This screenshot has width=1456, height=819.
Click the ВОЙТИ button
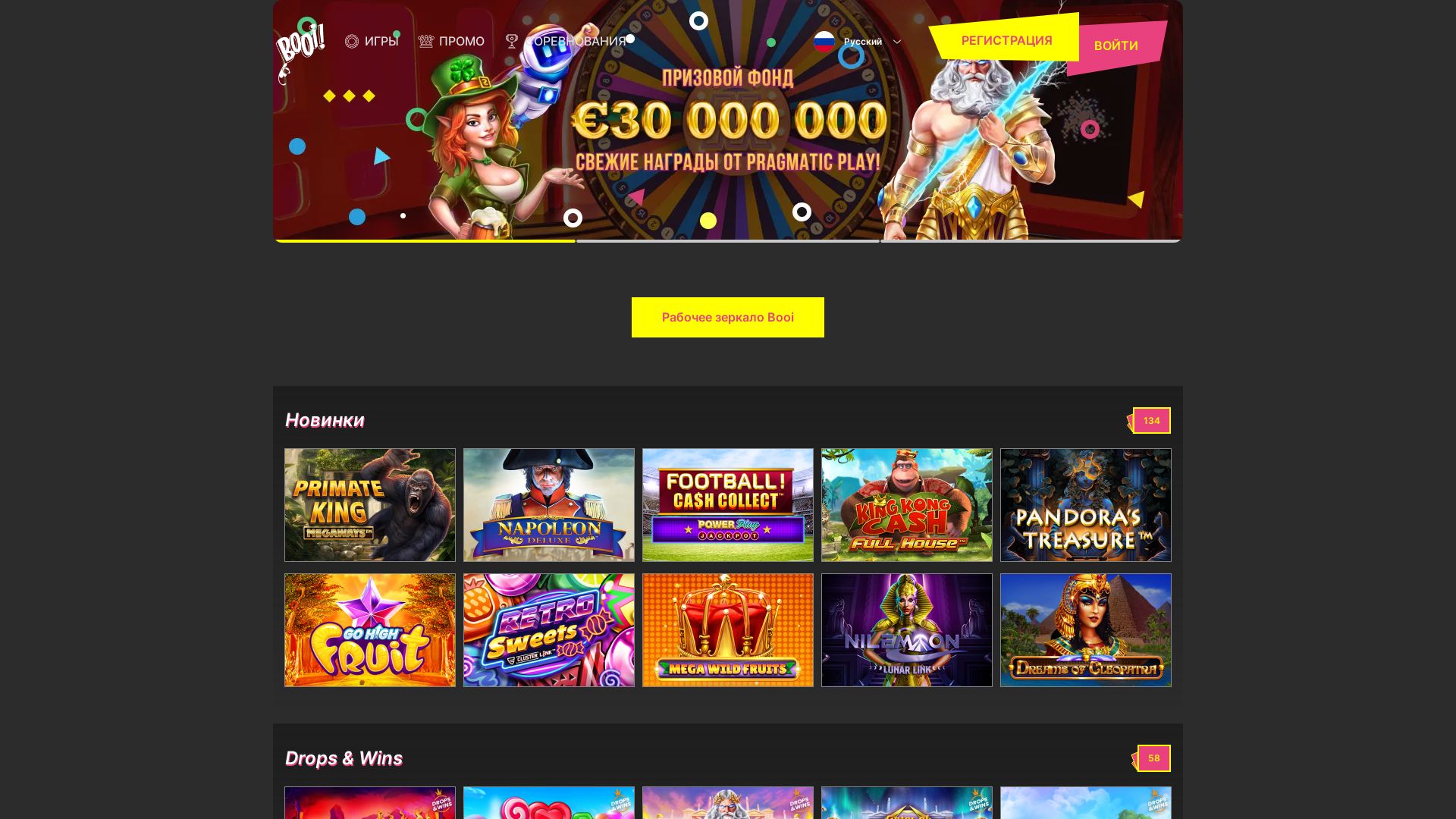point(1116,46)
